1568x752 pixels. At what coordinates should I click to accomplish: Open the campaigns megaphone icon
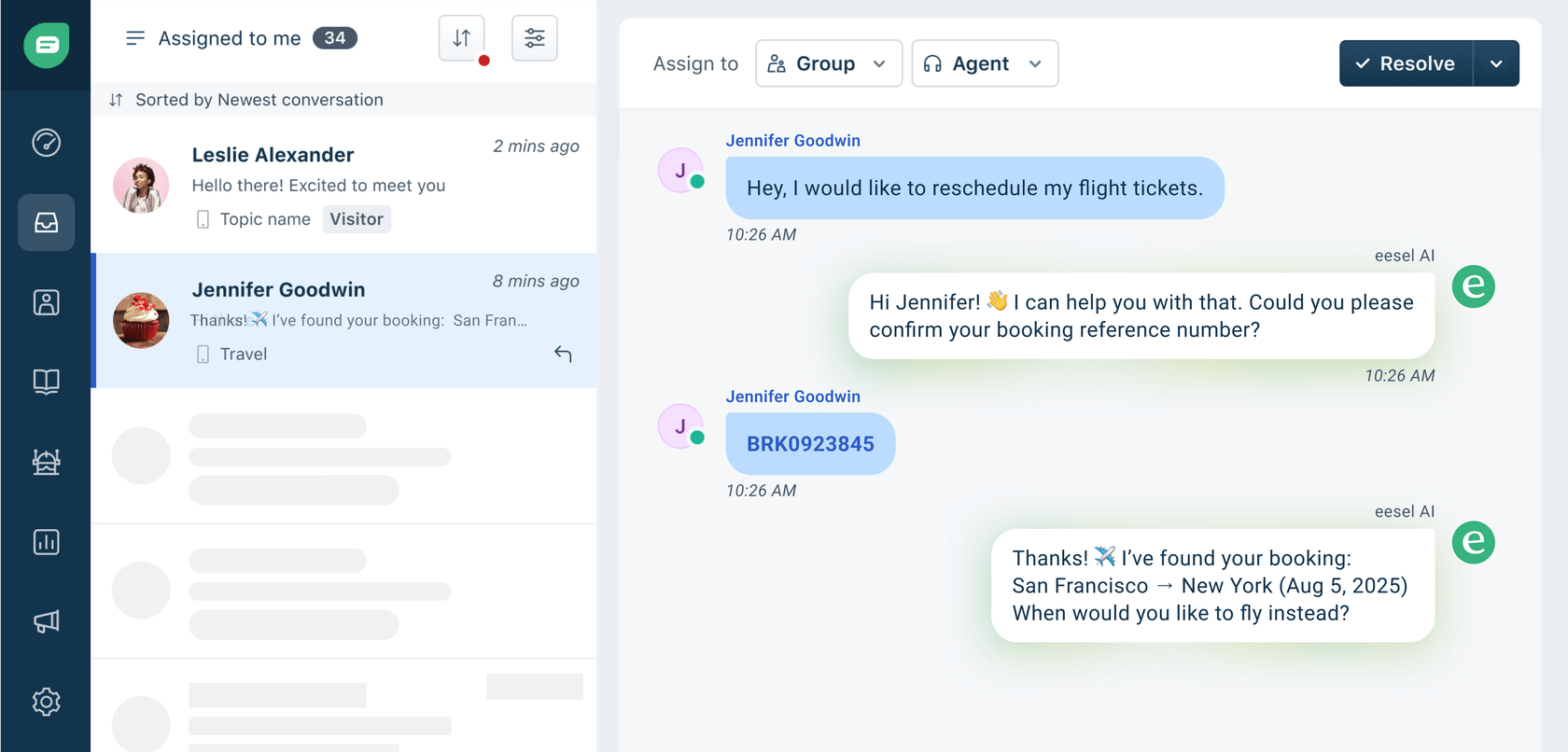click(46, 621)
